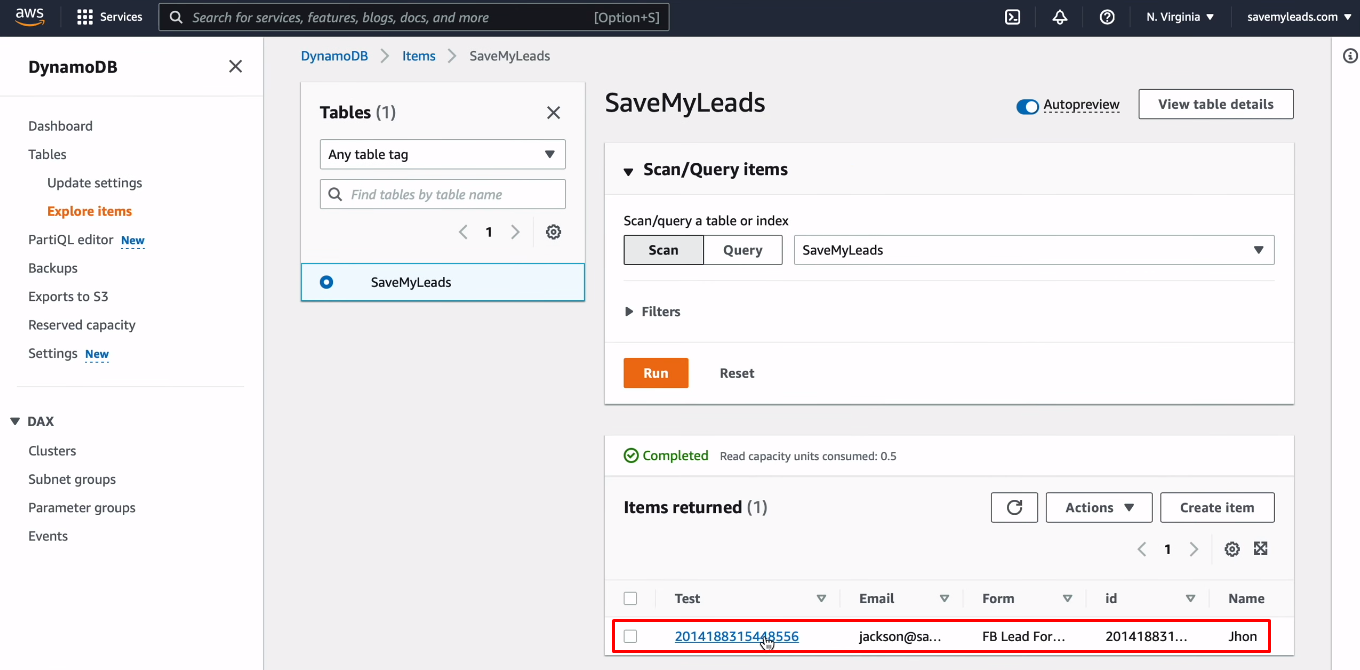
Task: Expand the Filters section
Action: click(x=652, y=312)
